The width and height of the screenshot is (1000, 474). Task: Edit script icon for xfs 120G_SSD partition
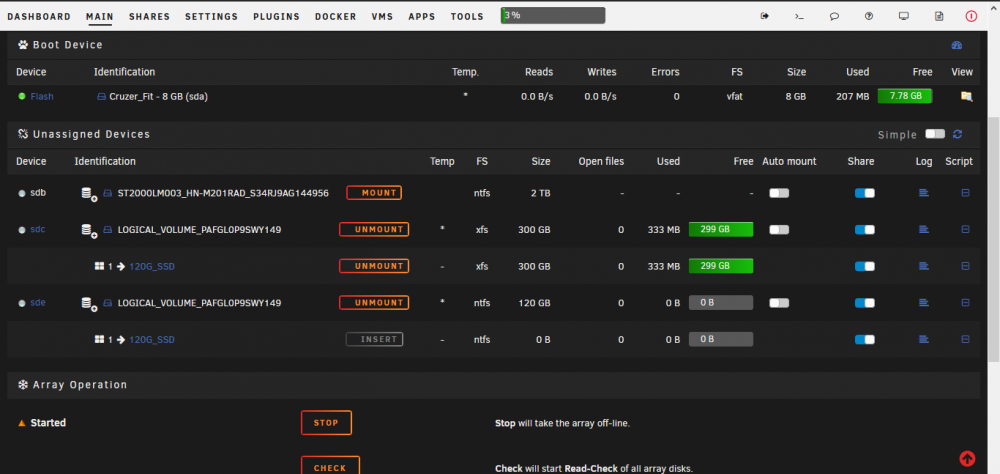tap(966, 266)
